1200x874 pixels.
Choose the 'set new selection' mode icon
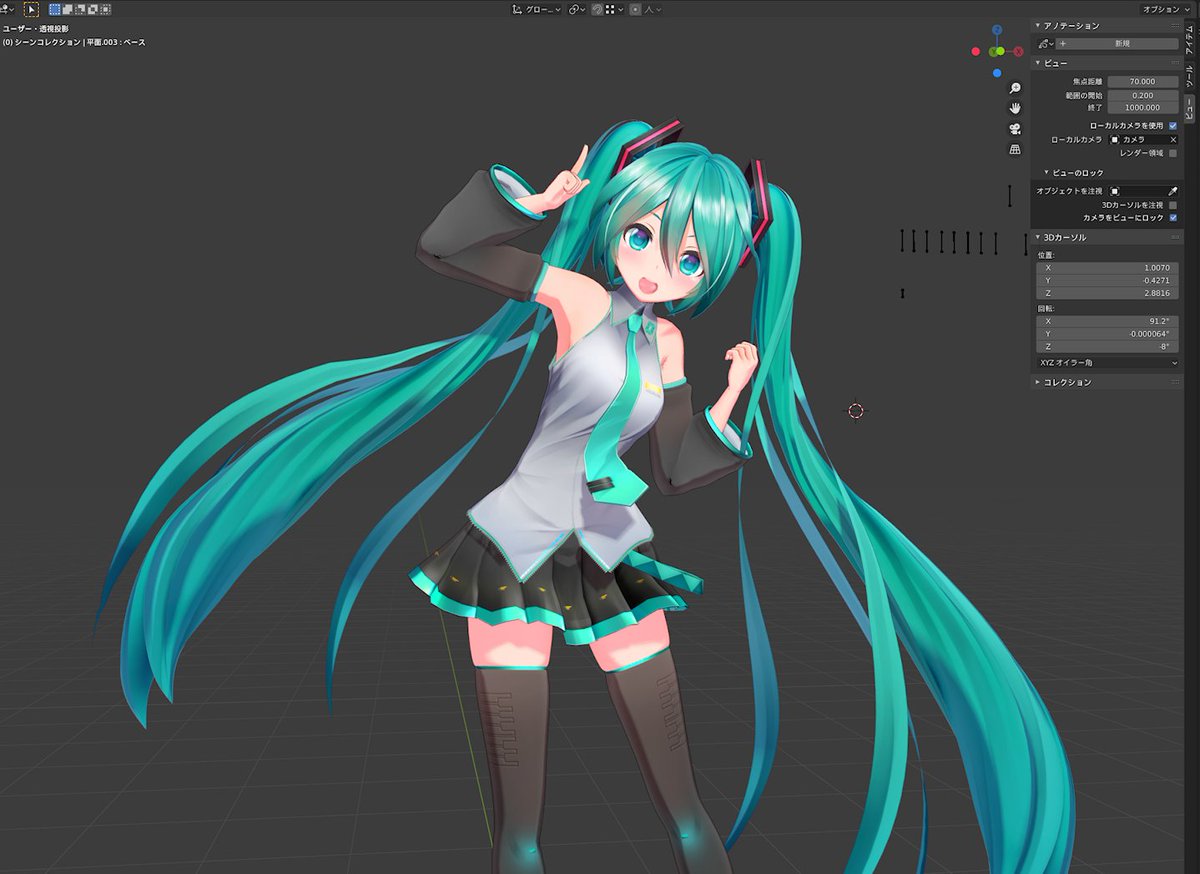[x=55, y=9]
